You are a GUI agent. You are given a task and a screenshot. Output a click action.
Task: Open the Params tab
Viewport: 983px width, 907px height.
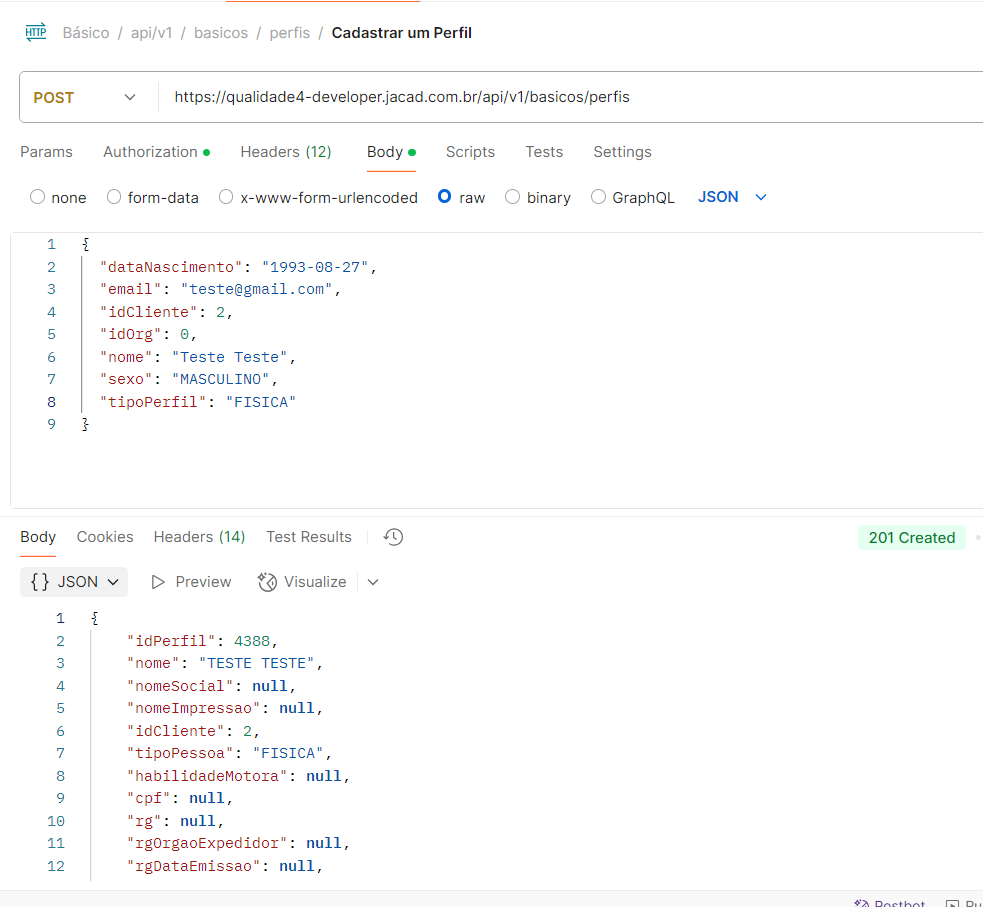[x=46, y=152]
